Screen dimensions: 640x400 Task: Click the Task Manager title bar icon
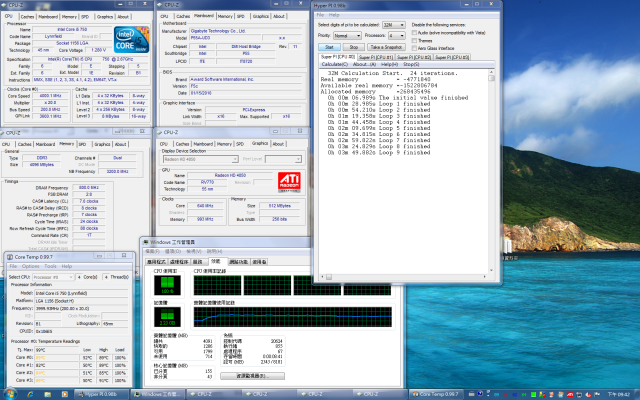[146, 242]
